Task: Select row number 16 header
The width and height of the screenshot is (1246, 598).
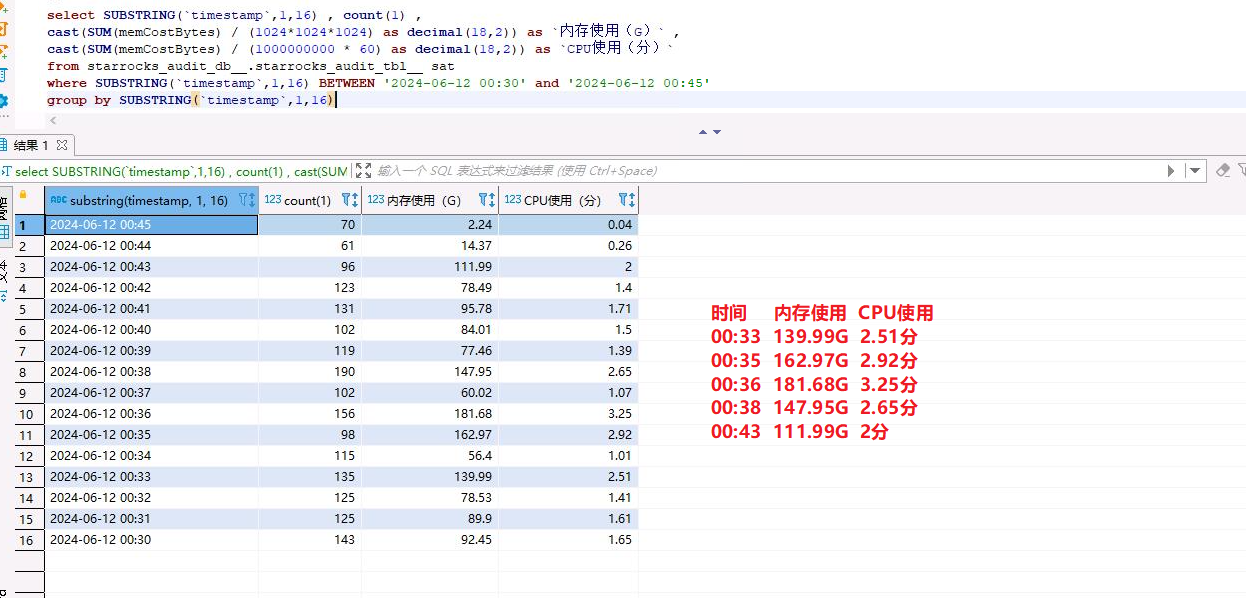Action: coord(29,540)
